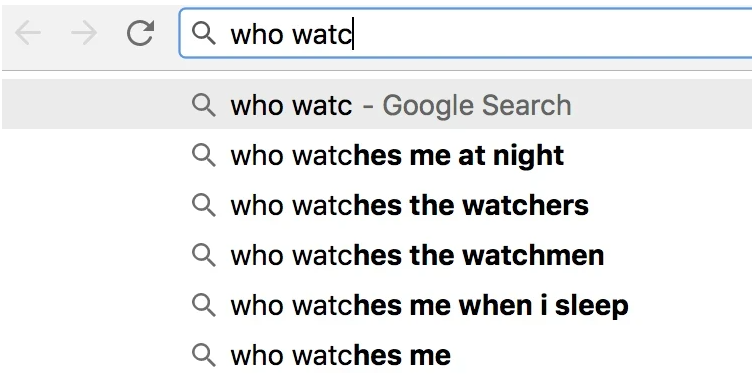Pick the last suggestion 'who watches me'
Viewport: 754px width, 387px height.
tap(377, 355)
